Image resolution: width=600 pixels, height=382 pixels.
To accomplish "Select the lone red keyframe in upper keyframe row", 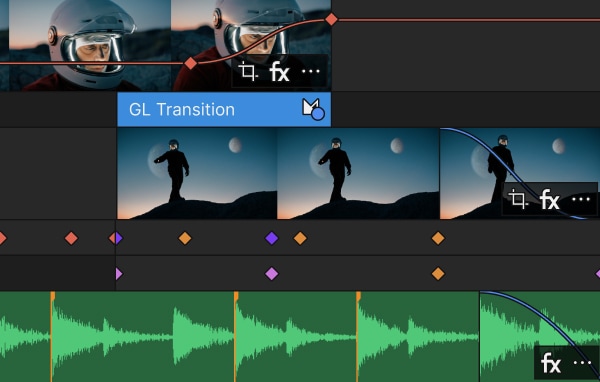I will [71, 238].
